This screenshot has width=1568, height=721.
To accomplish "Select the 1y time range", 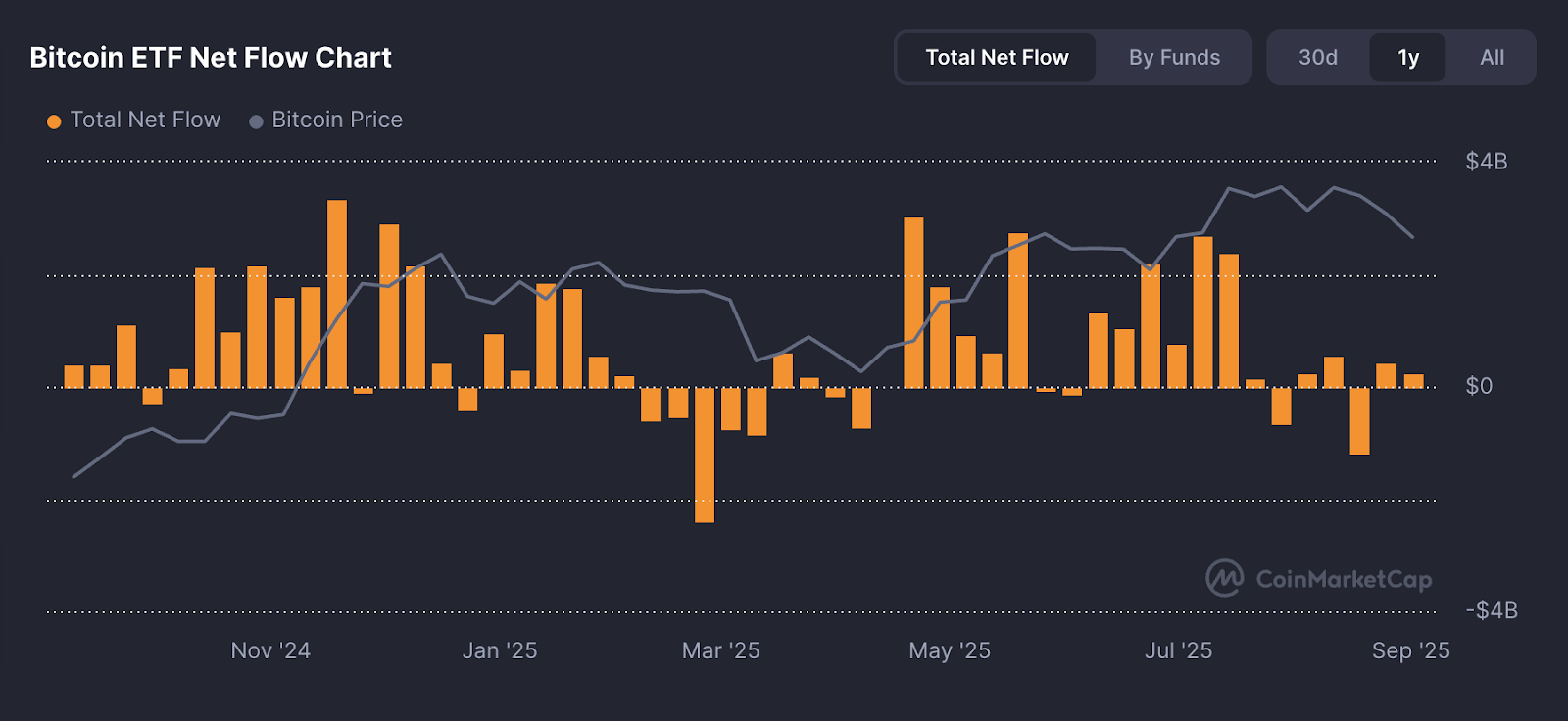I will coord(1408,58).
